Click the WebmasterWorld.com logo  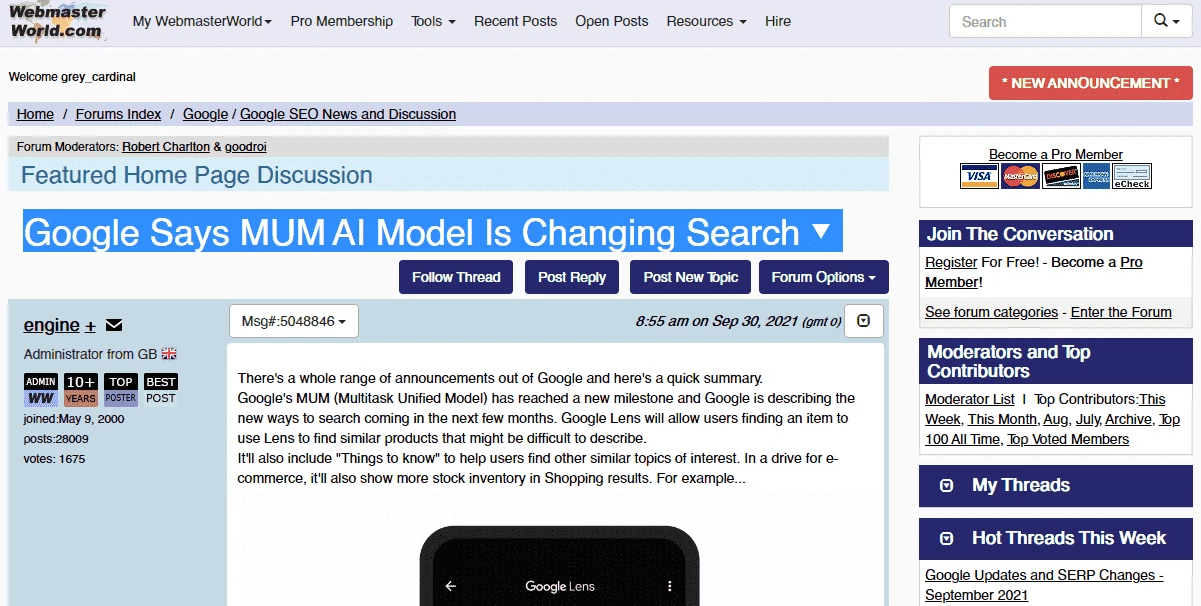tap(57, 20)
